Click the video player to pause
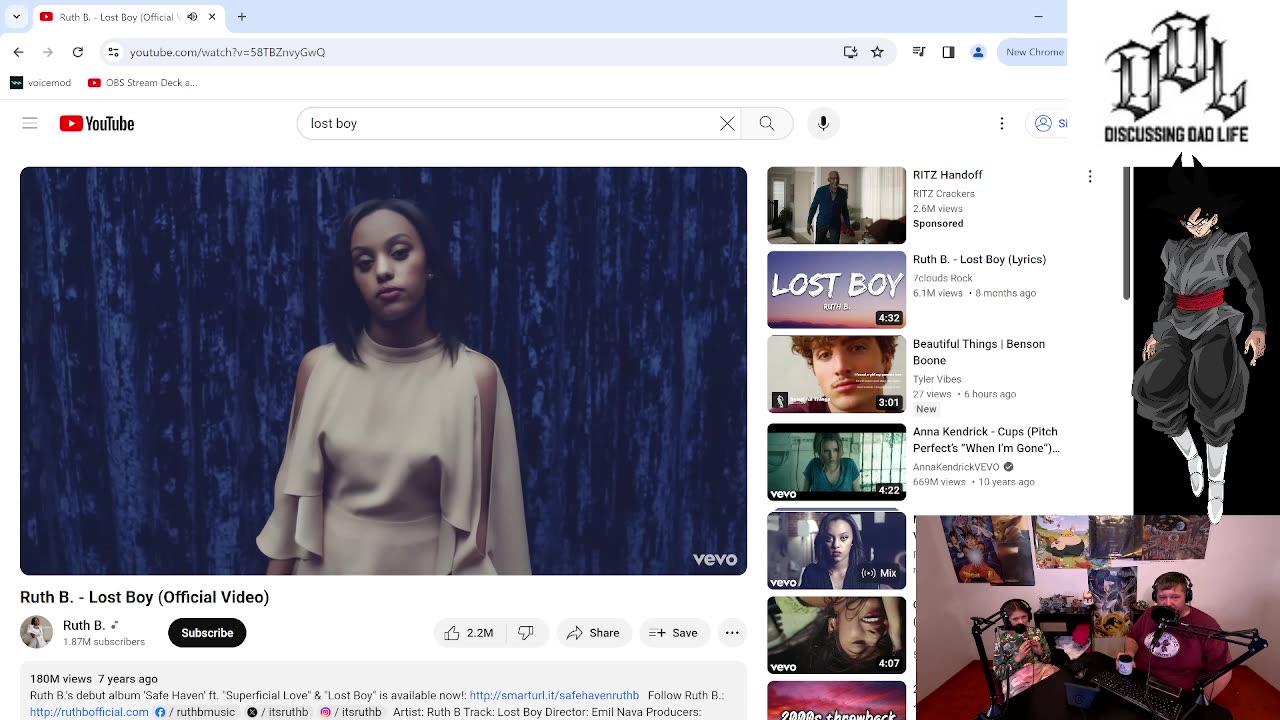 [x=383, y=371]
